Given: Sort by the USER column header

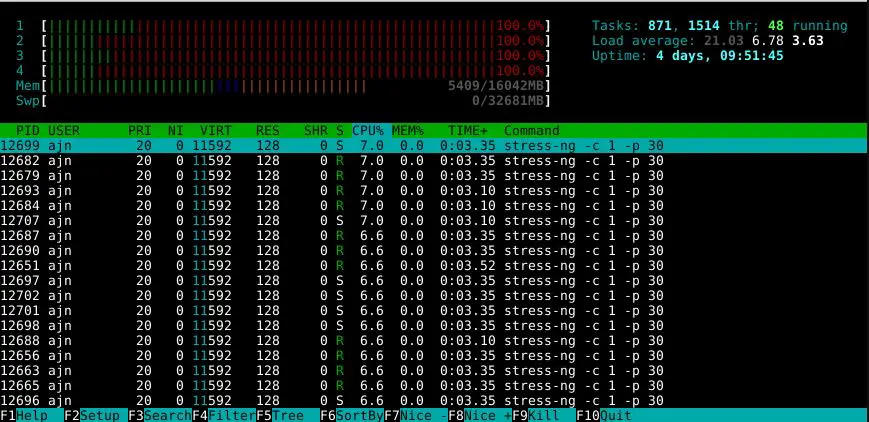Looking at the screenshot, I should (64, 131).
